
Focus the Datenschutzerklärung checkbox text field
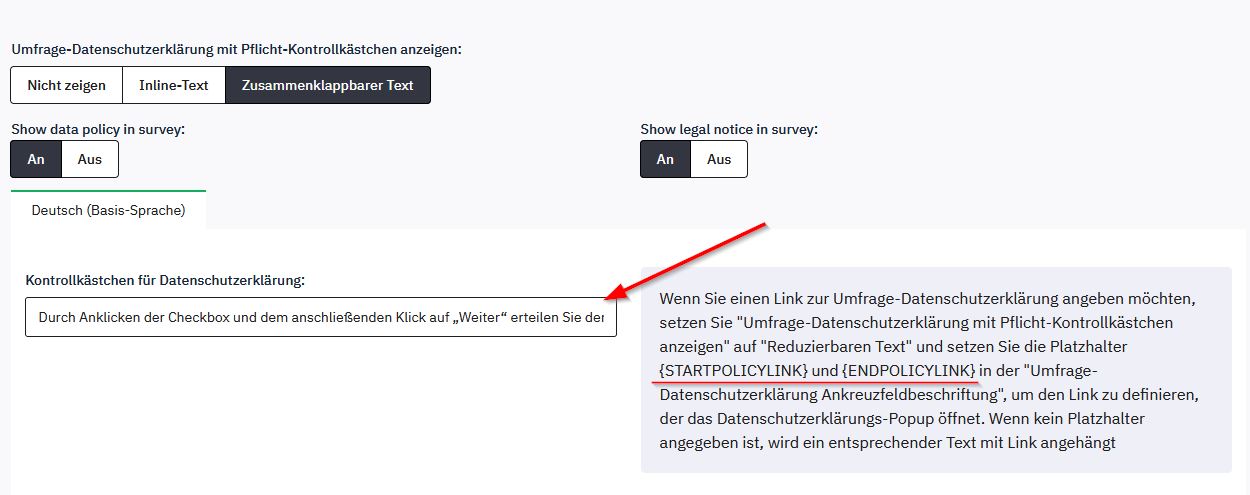point(320,317)
